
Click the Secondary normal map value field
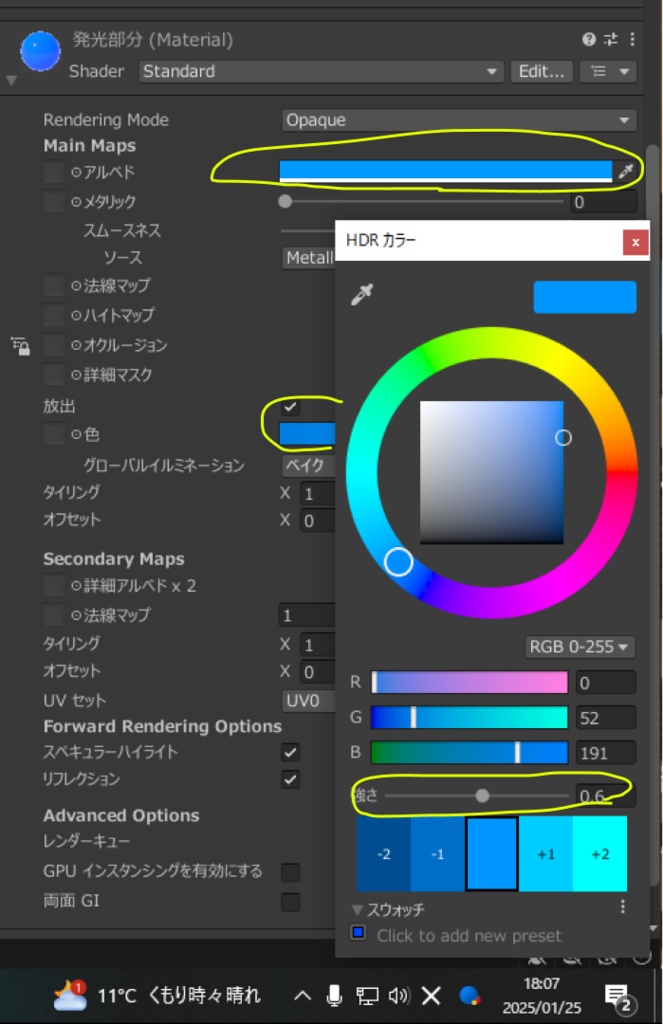[307, 615]
